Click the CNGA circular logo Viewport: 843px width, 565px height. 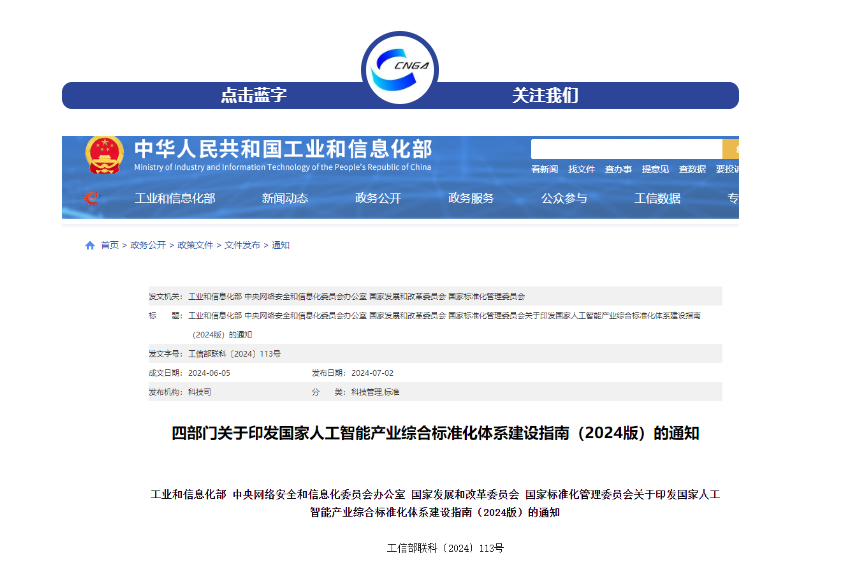pyautogui.click(x=399, y=68)
